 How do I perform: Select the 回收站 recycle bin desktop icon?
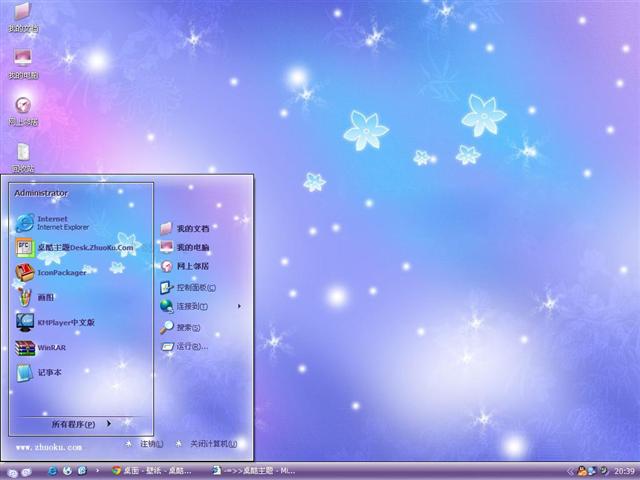point(23,157)
